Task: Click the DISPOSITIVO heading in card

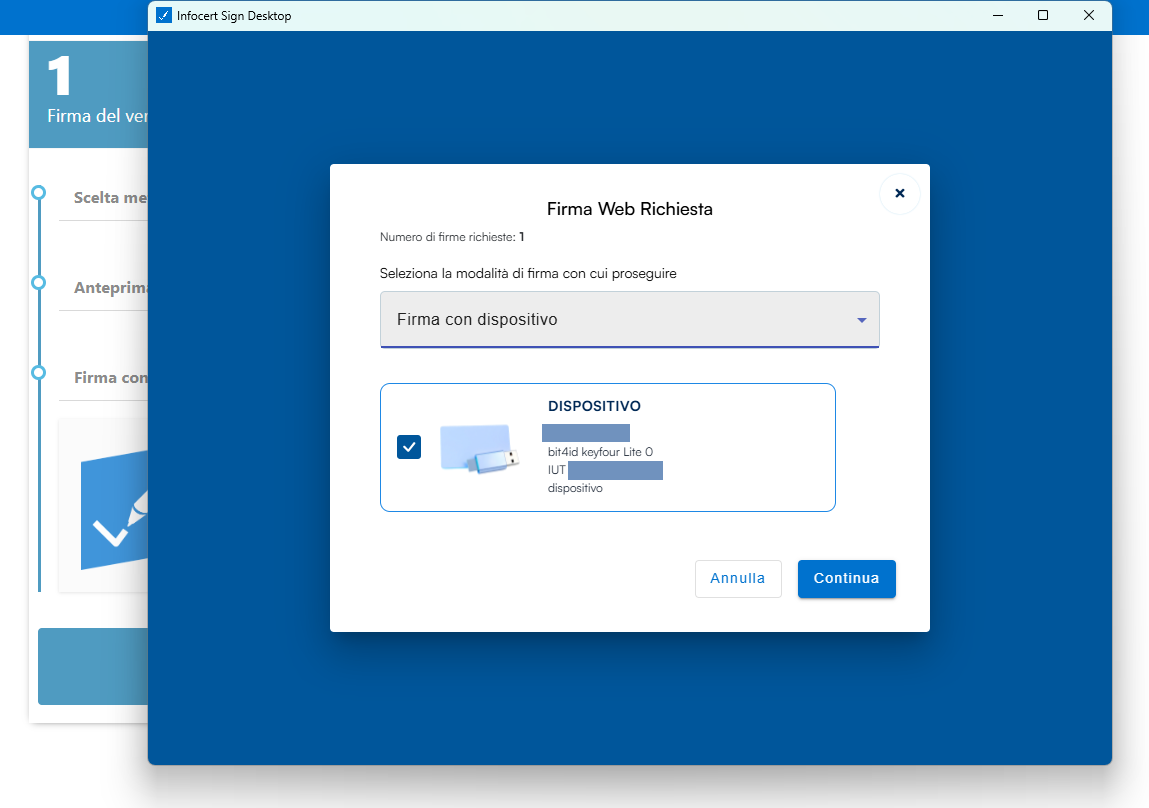Action: point(594,406)
